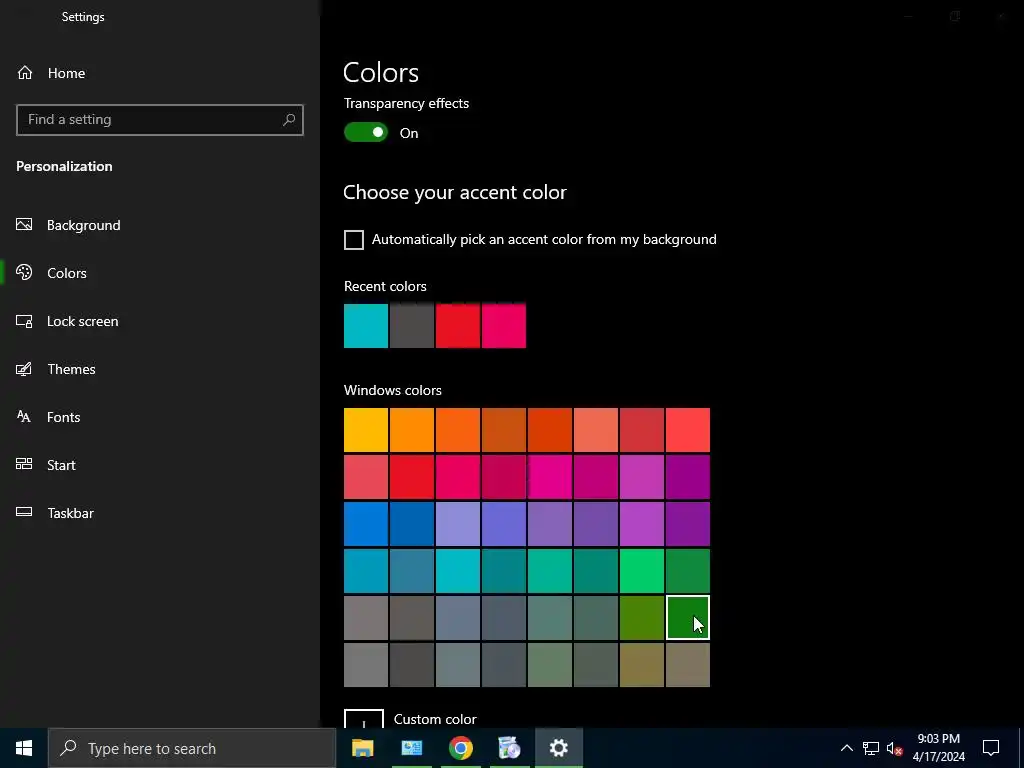Screen dimensions: 1024x768
Task: Click the muted volume icon in tray
Action: point(894,748)
